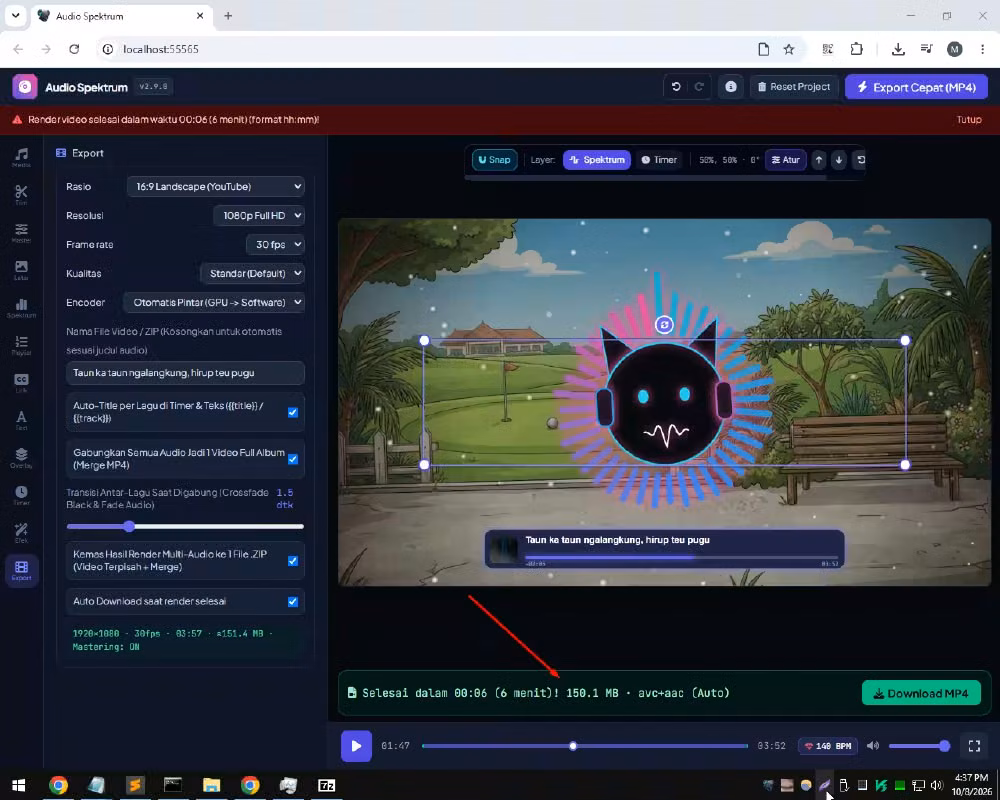Viewport: 1000px width, 800px height.
Task: Open the Encoder Otomatis Pintar dropdown
Action: click(x=214, y=302)
